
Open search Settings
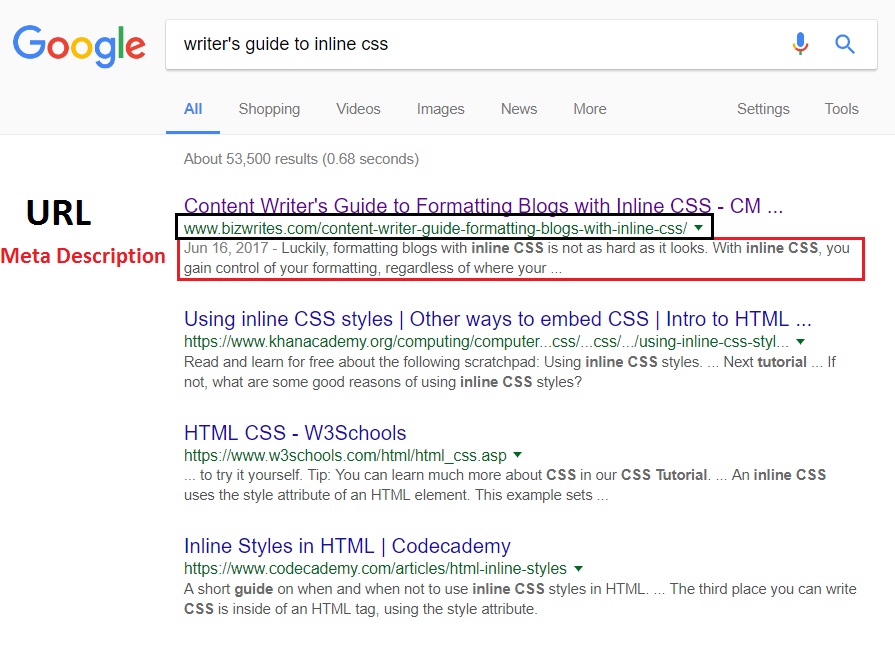(x=763, y=109)
